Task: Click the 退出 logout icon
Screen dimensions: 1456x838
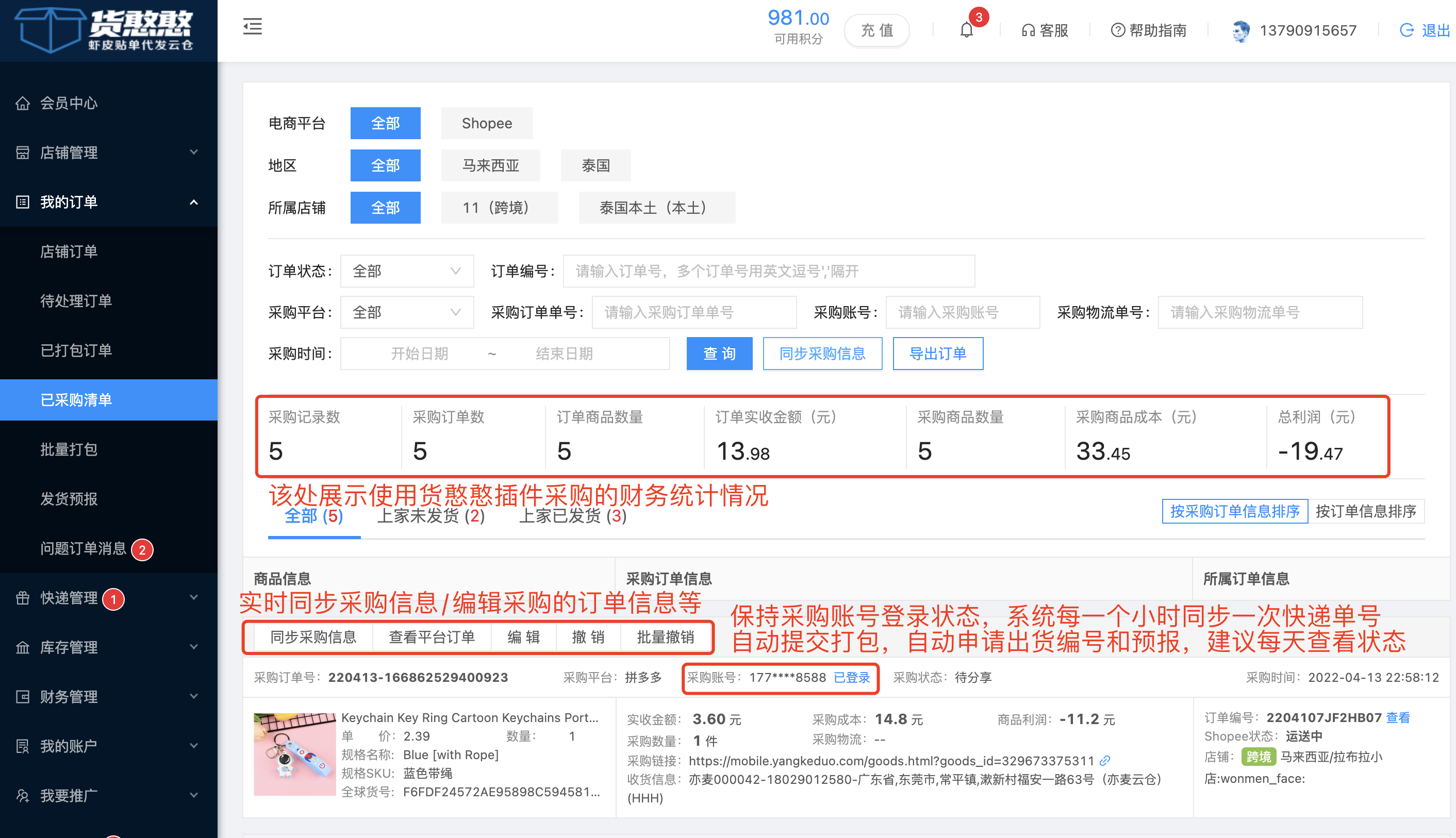Action: [x=1406, y=30]
